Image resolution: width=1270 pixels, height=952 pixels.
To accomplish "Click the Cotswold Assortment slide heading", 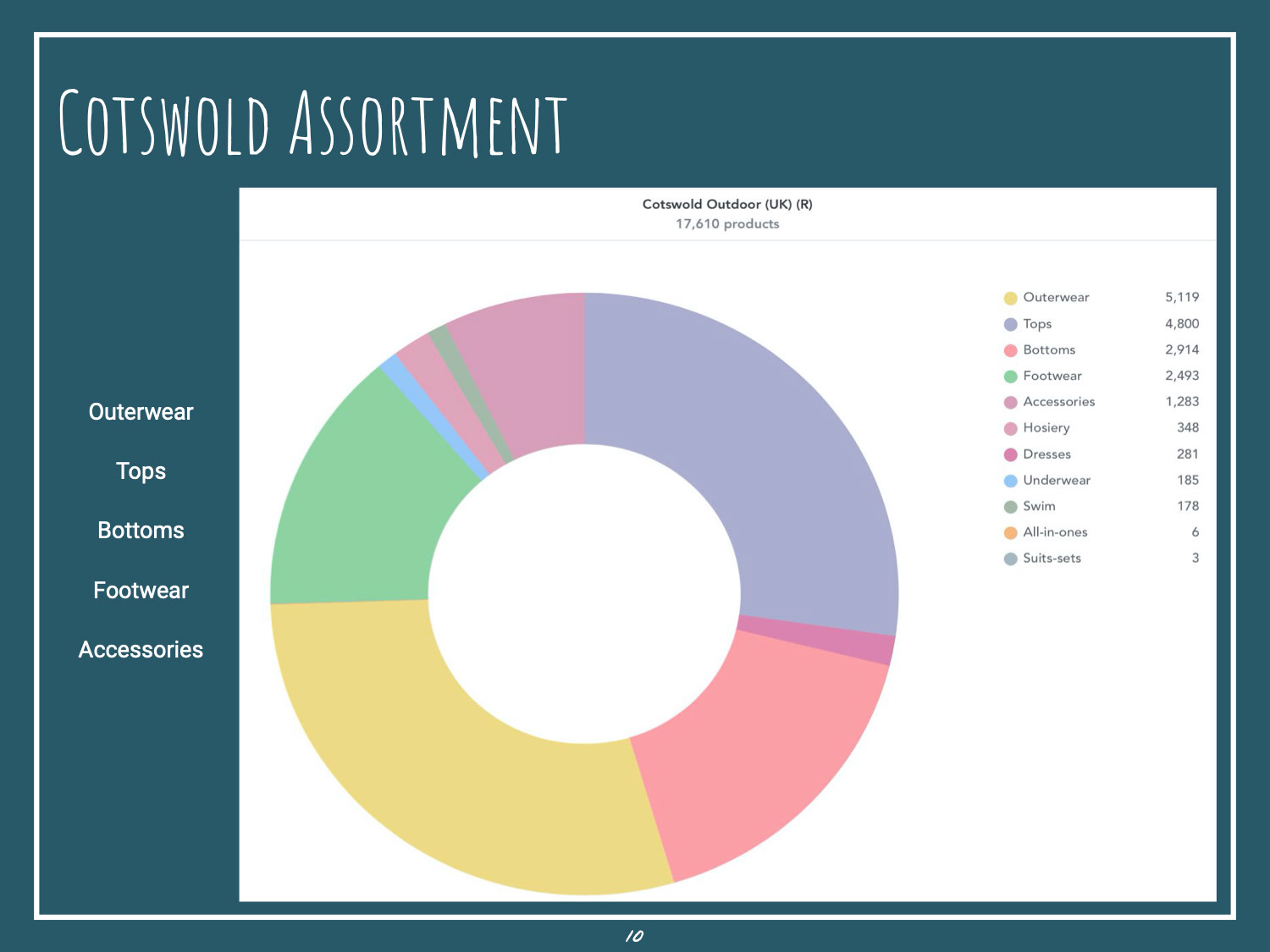I will click(x=312, y=124).
